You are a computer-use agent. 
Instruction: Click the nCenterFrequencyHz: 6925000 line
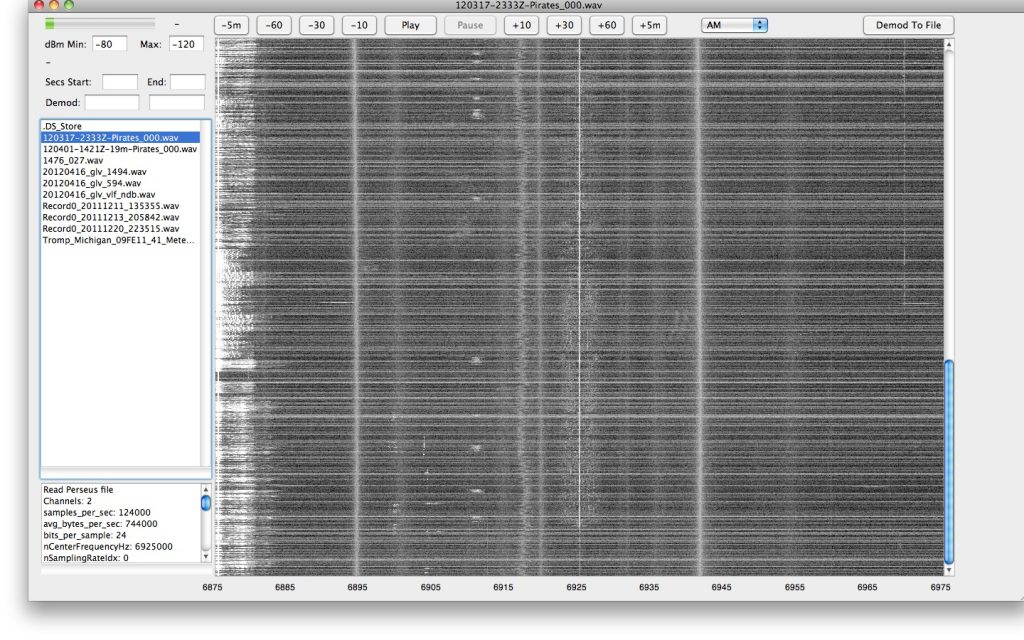[x=108, y=547]
